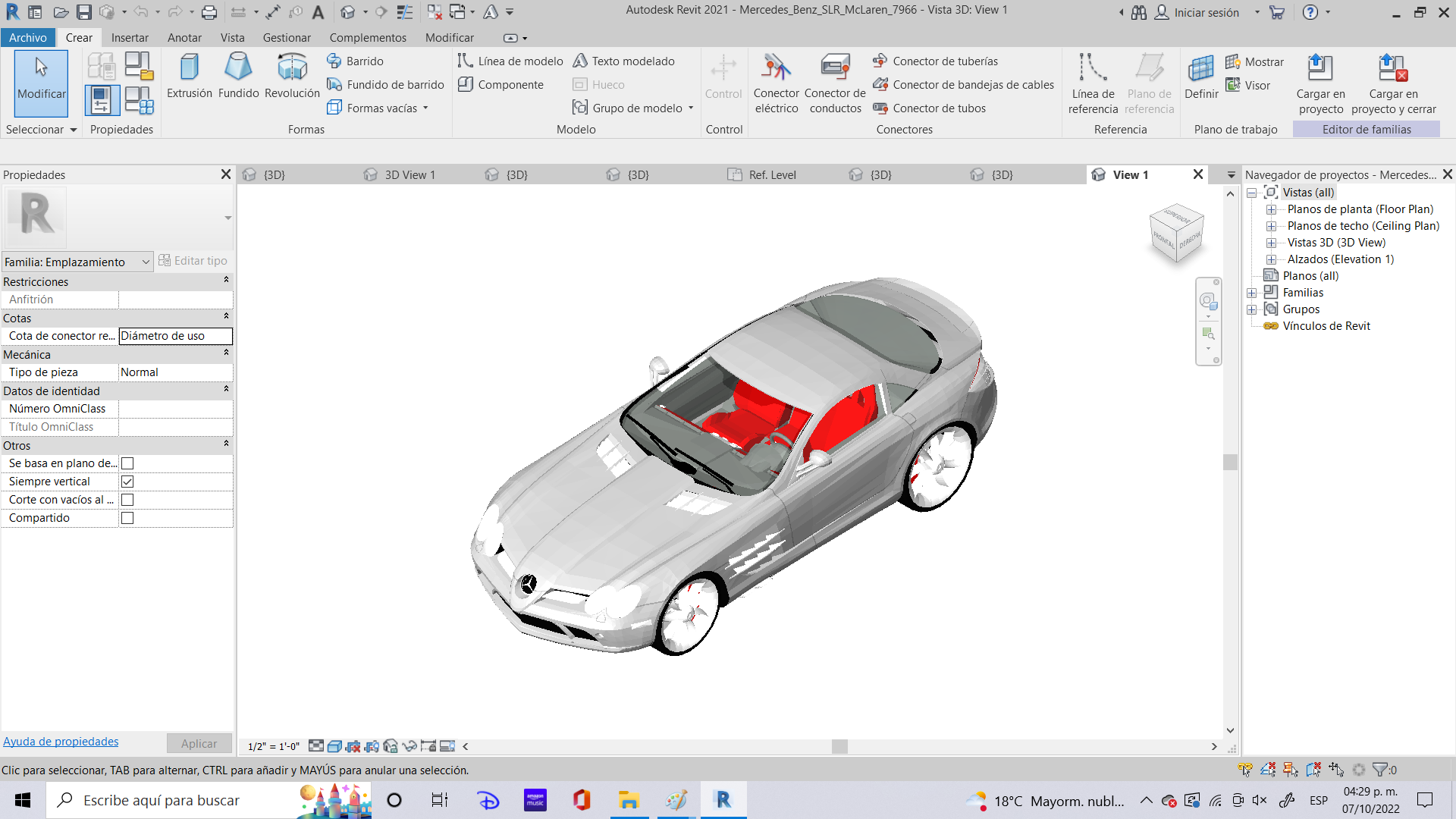Viewport: 1456px width, 819px height.
Task: Click Cargar en proyecto
Action: tap(1320, 83)
